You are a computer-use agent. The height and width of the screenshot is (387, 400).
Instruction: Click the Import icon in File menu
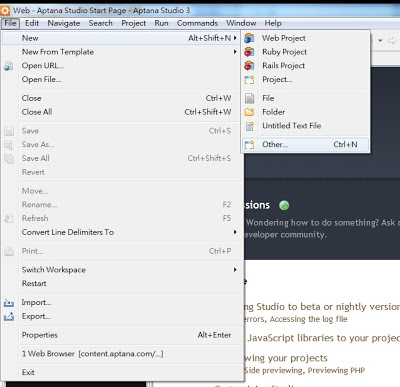9,303
